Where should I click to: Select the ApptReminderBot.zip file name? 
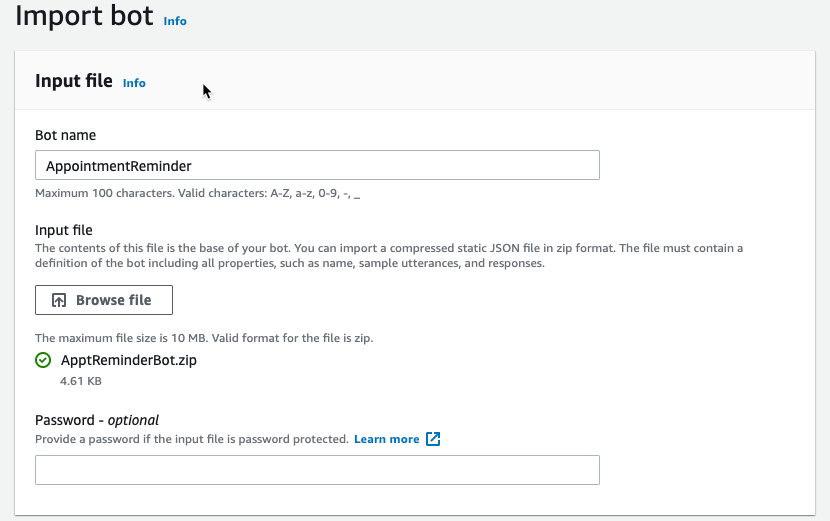pos(129,360)
